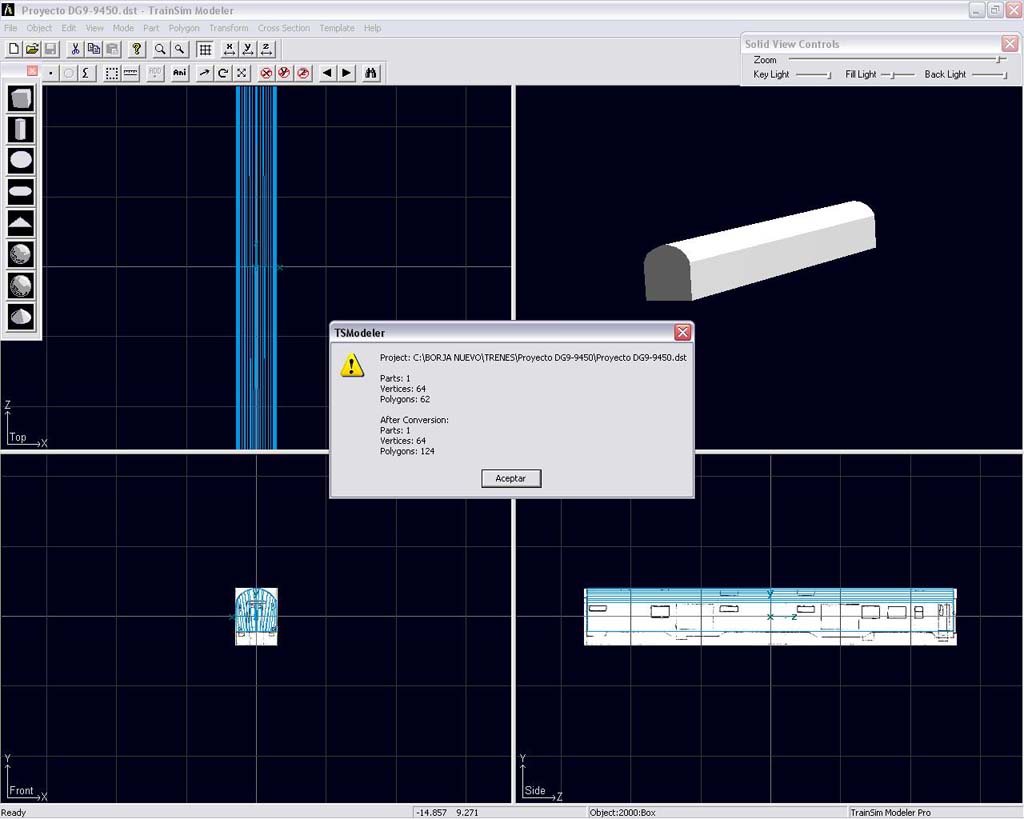Click the yellow question mark help icon
This screenshot has height=819, width=1024.
click(x=137, y=49)
